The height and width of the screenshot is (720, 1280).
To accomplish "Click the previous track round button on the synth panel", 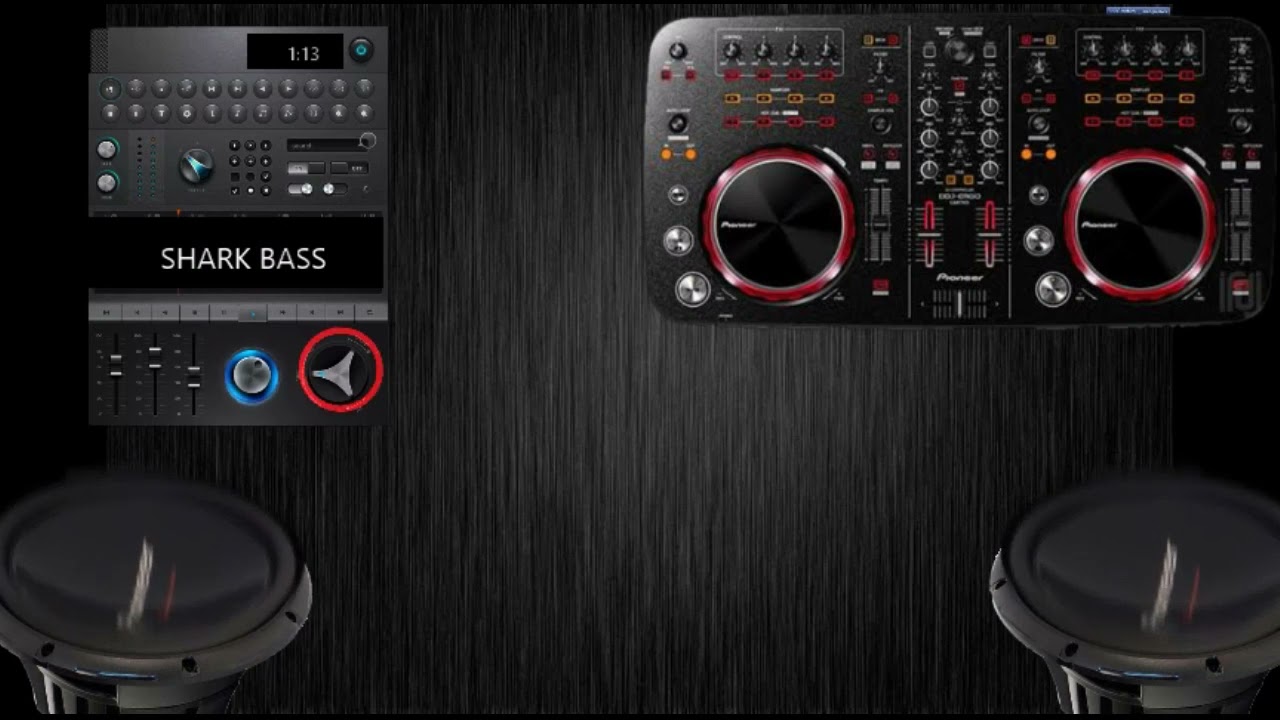I will pyautogui.click(x=212, y=89).
